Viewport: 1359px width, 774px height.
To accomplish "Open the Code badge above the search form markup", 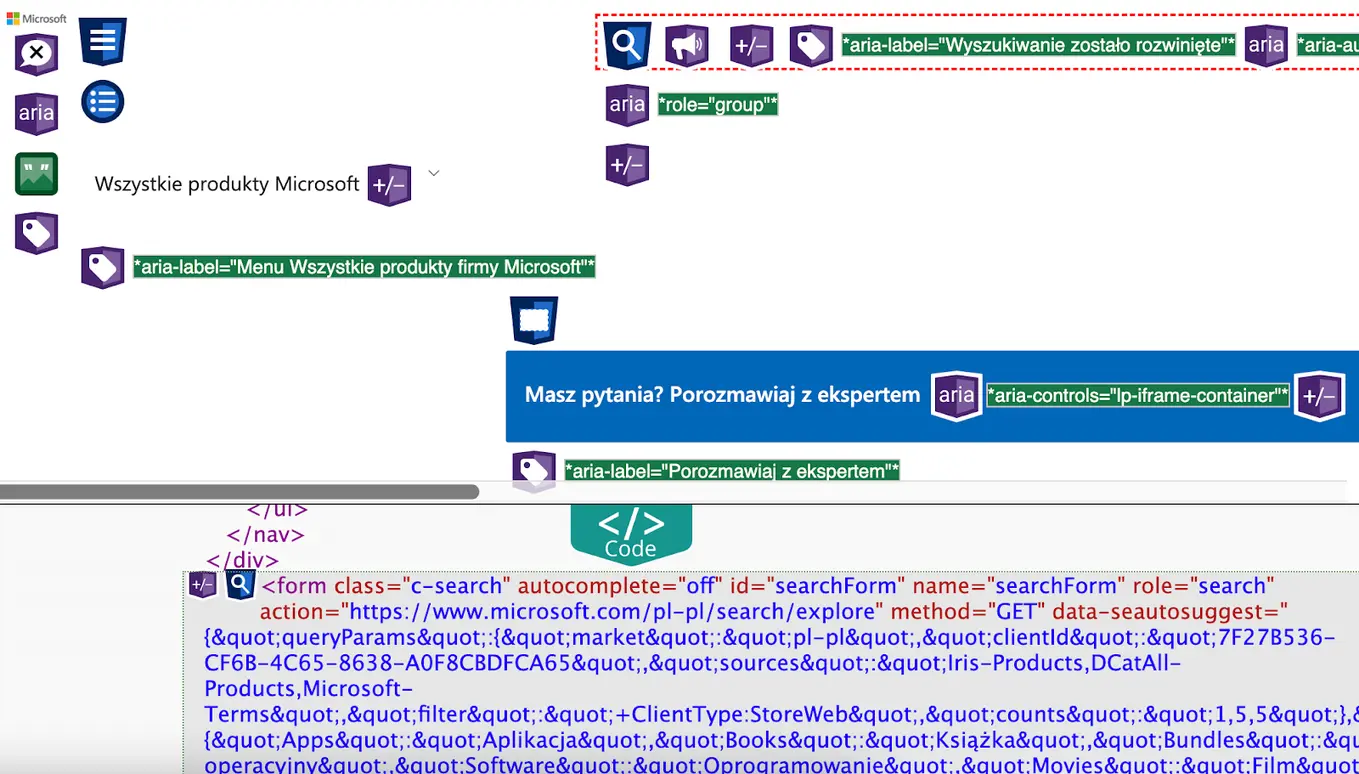I will 631,530.
